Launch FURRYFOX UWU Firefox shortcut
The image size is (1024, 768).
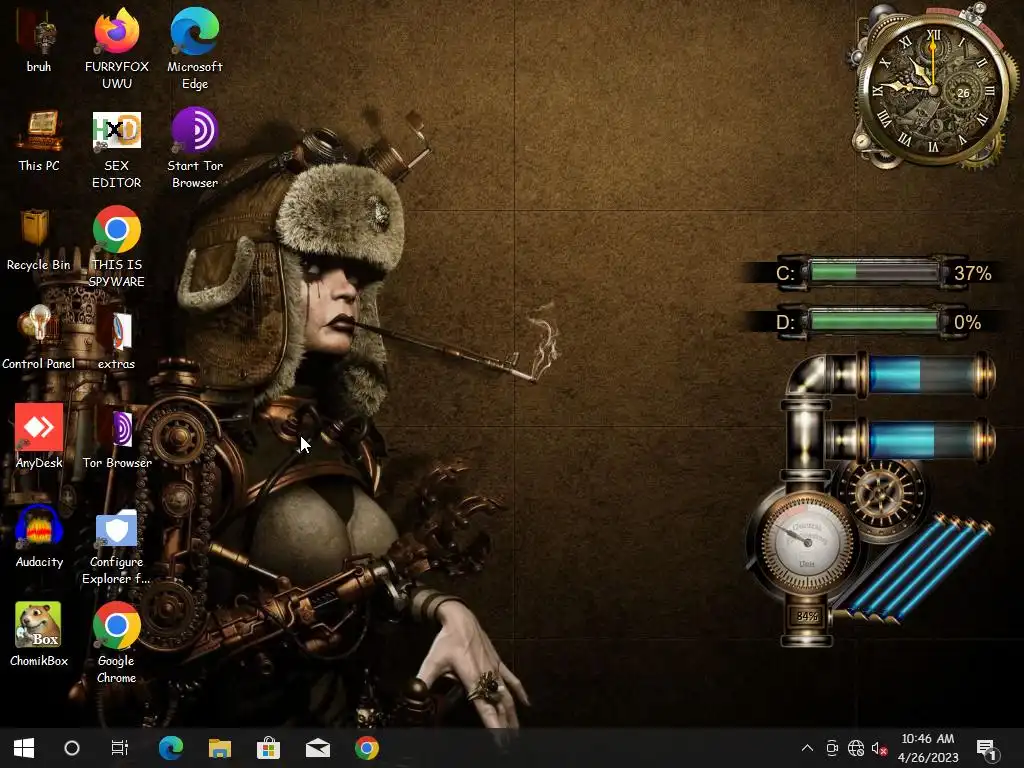pyautogui.click(x=116, y=48)
